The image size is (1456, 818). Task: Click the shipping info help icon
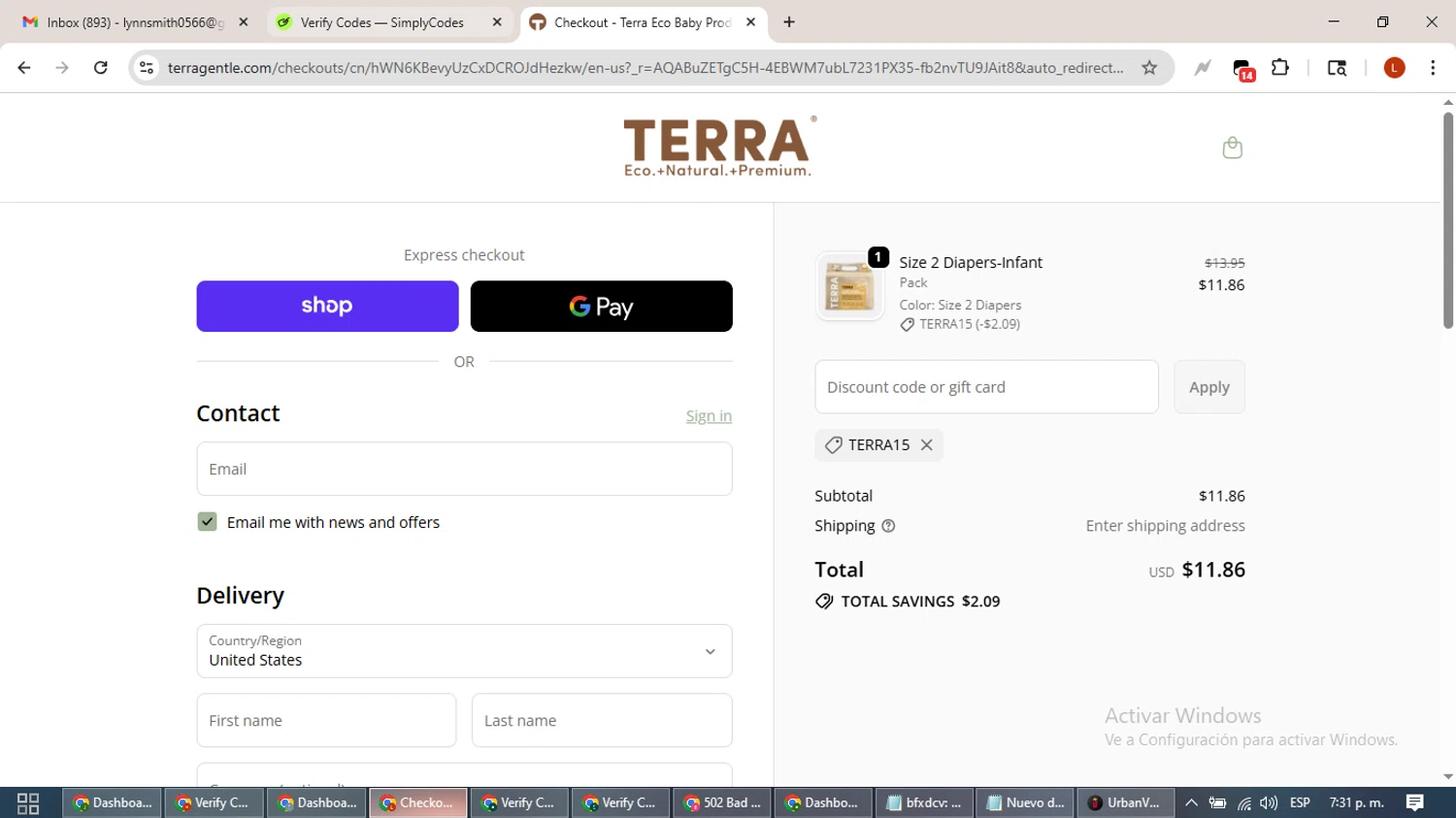pyautogui.click(x=888, y=526)
